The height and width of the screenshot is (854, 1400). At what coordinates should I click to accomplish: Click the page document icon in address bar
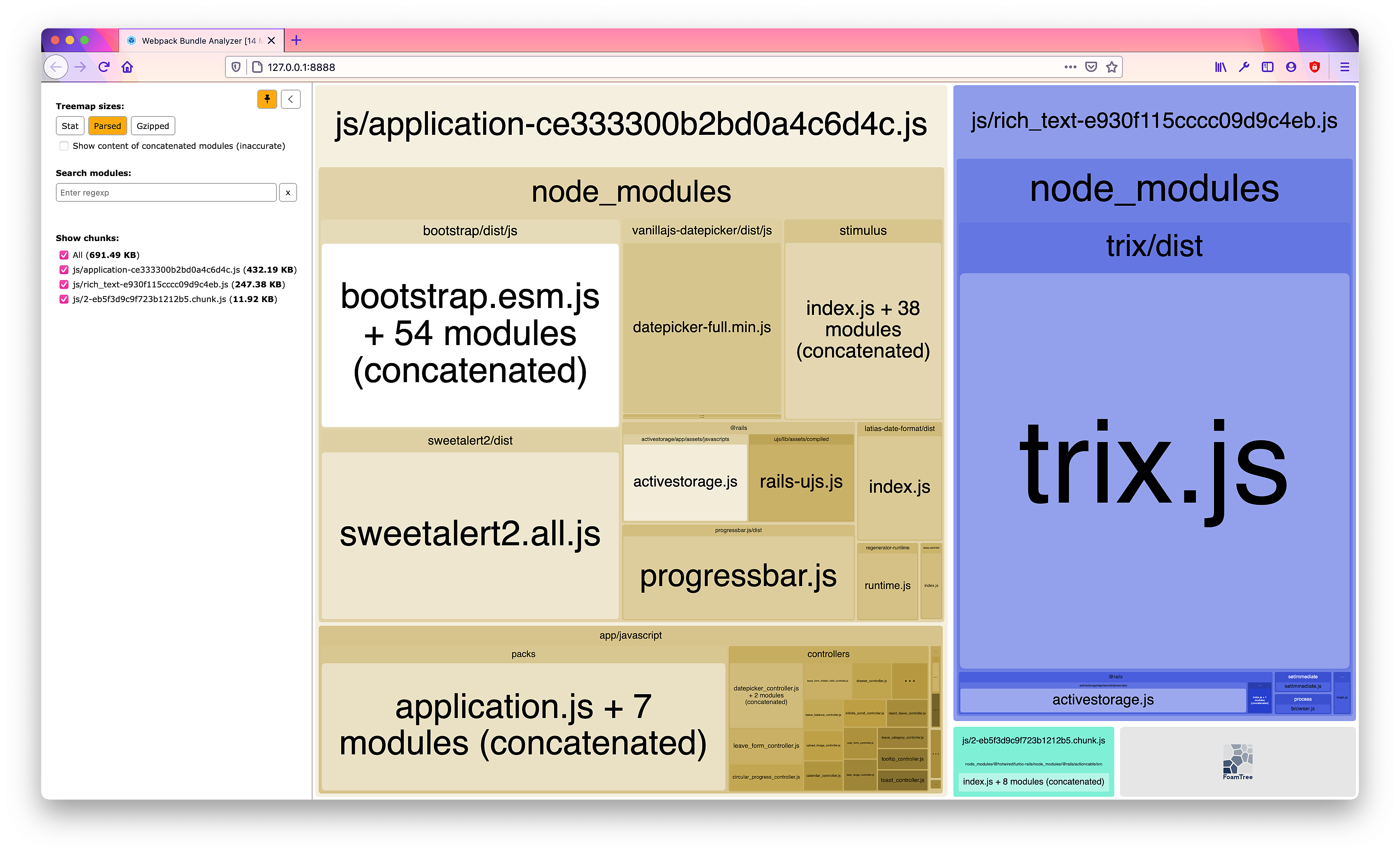(x=257, y=67)
